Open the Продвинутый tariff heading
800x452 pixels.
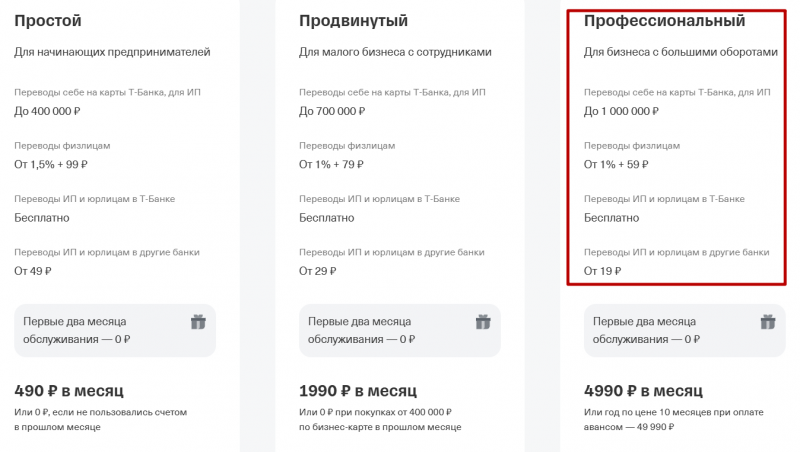click(x=353, y=20)
